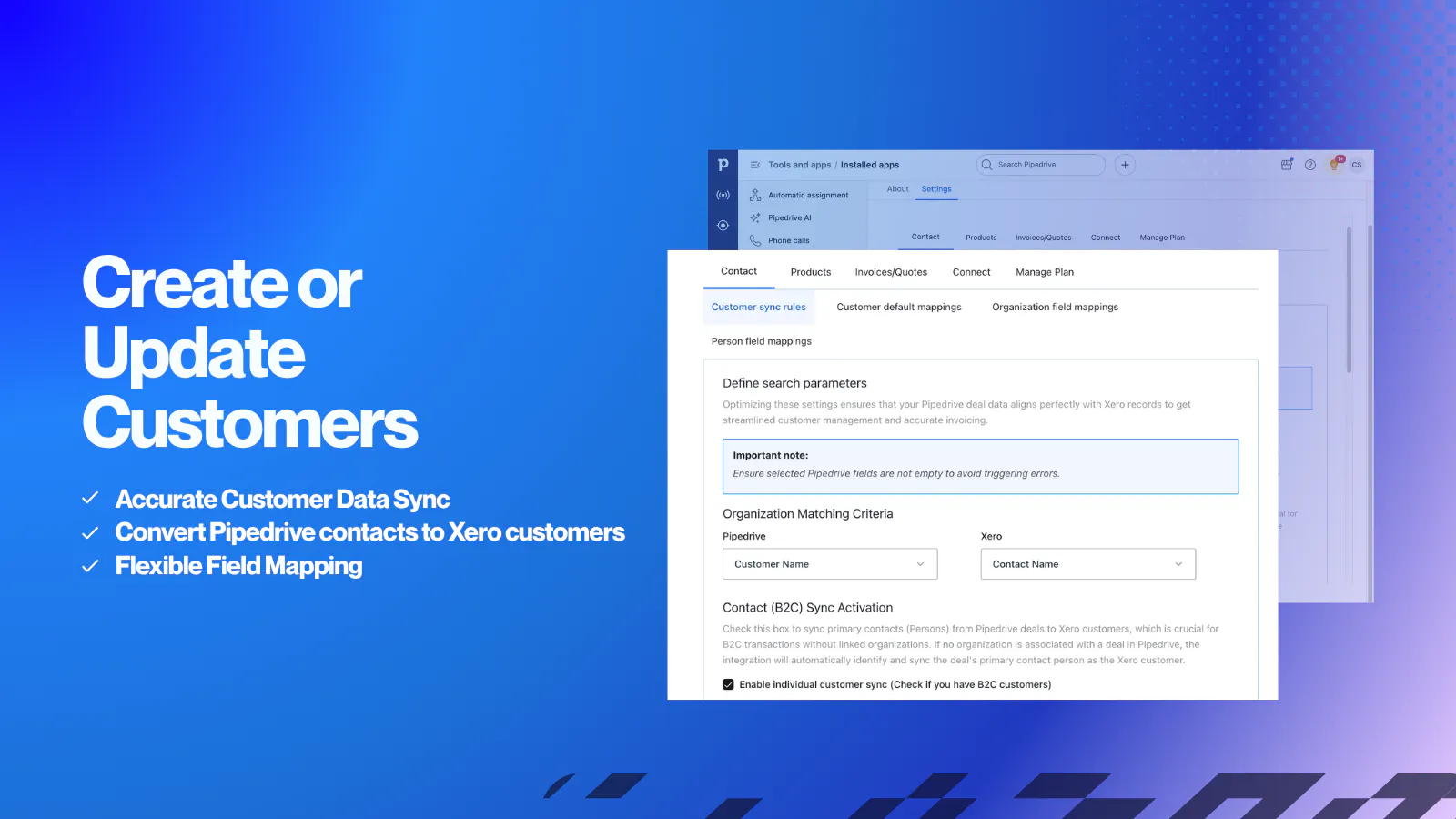Click the background window vertical scrollbar
Viewport: 1456px width, 819px height.
(x=1349, y=299)
